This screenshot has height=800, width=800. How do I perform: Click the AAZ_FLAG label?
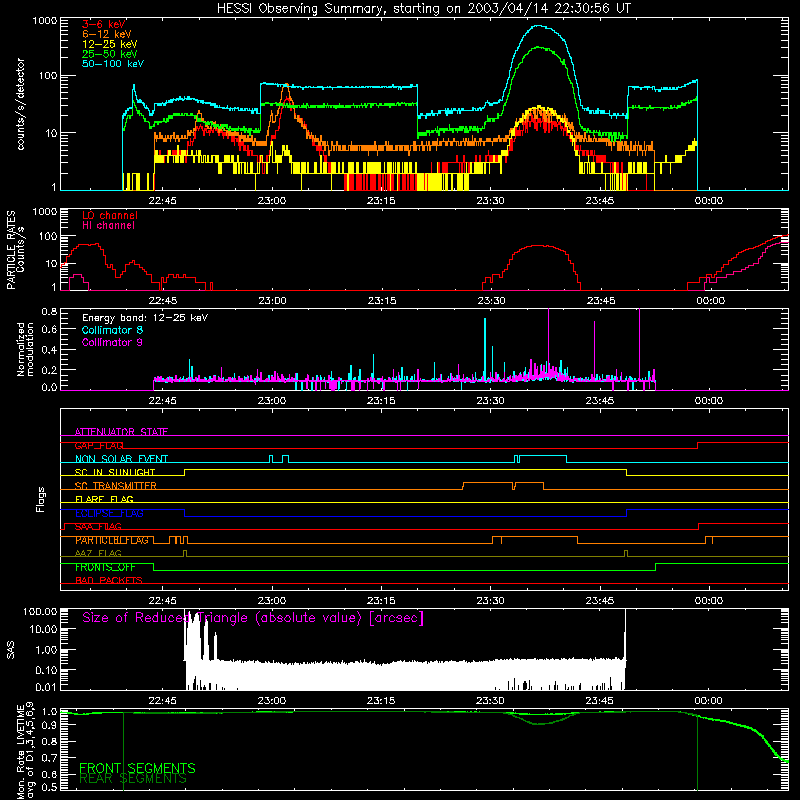point(98,554)
